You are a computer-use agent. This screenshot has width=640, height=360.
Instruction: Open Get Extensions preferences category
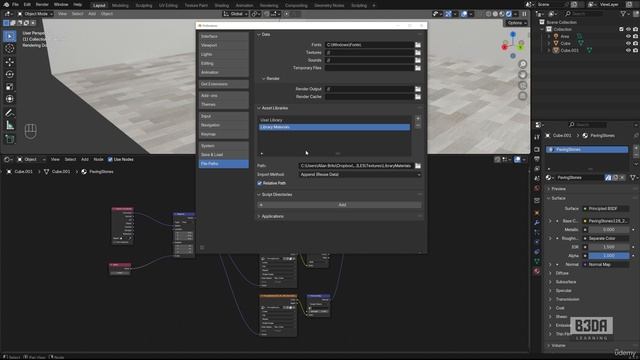(224, 84)
